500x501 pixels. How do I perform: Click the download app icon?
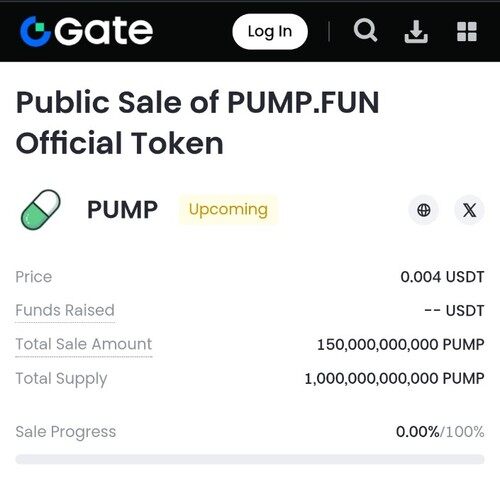point(416,32)
